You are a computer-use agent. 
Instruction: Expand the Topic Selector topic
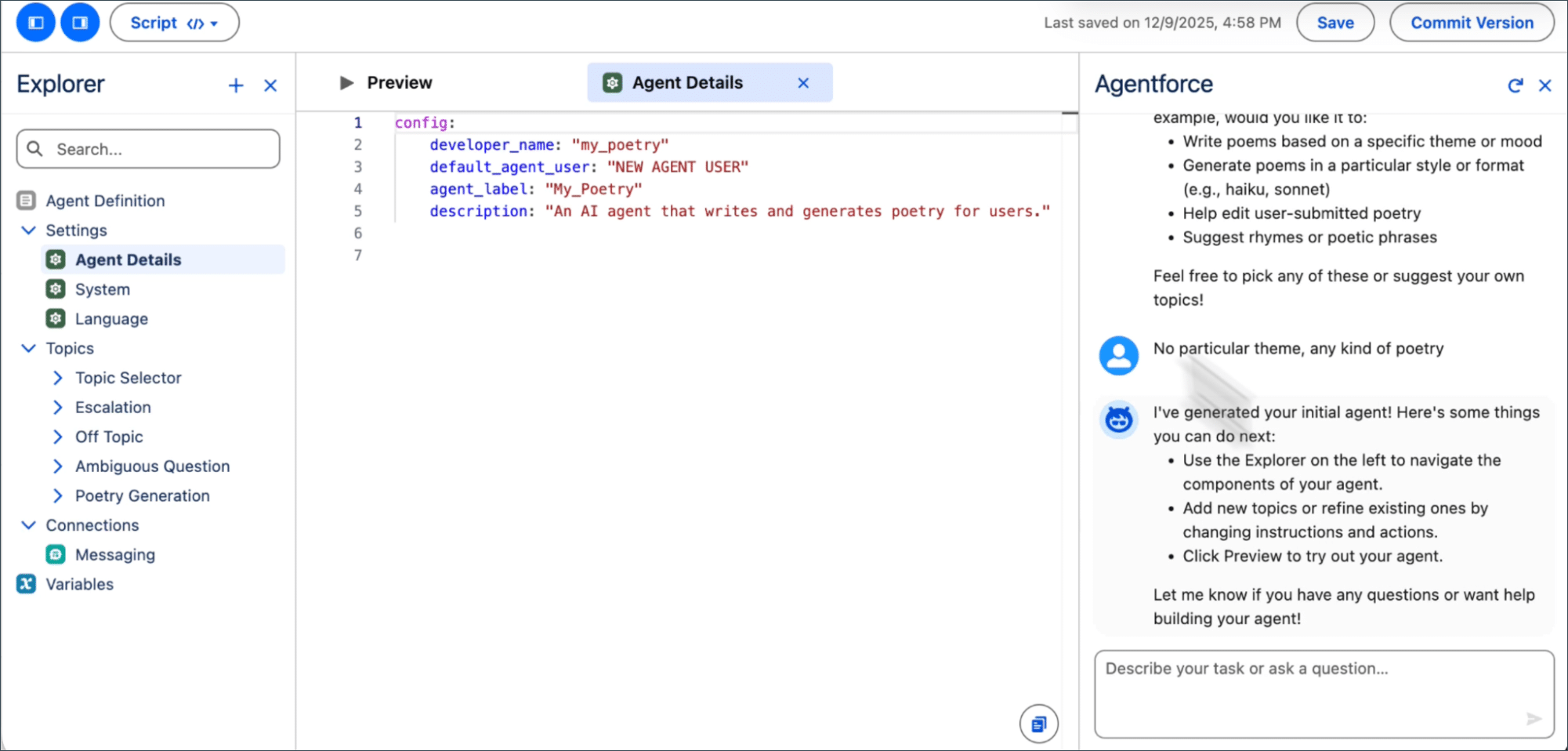(58, 378)
